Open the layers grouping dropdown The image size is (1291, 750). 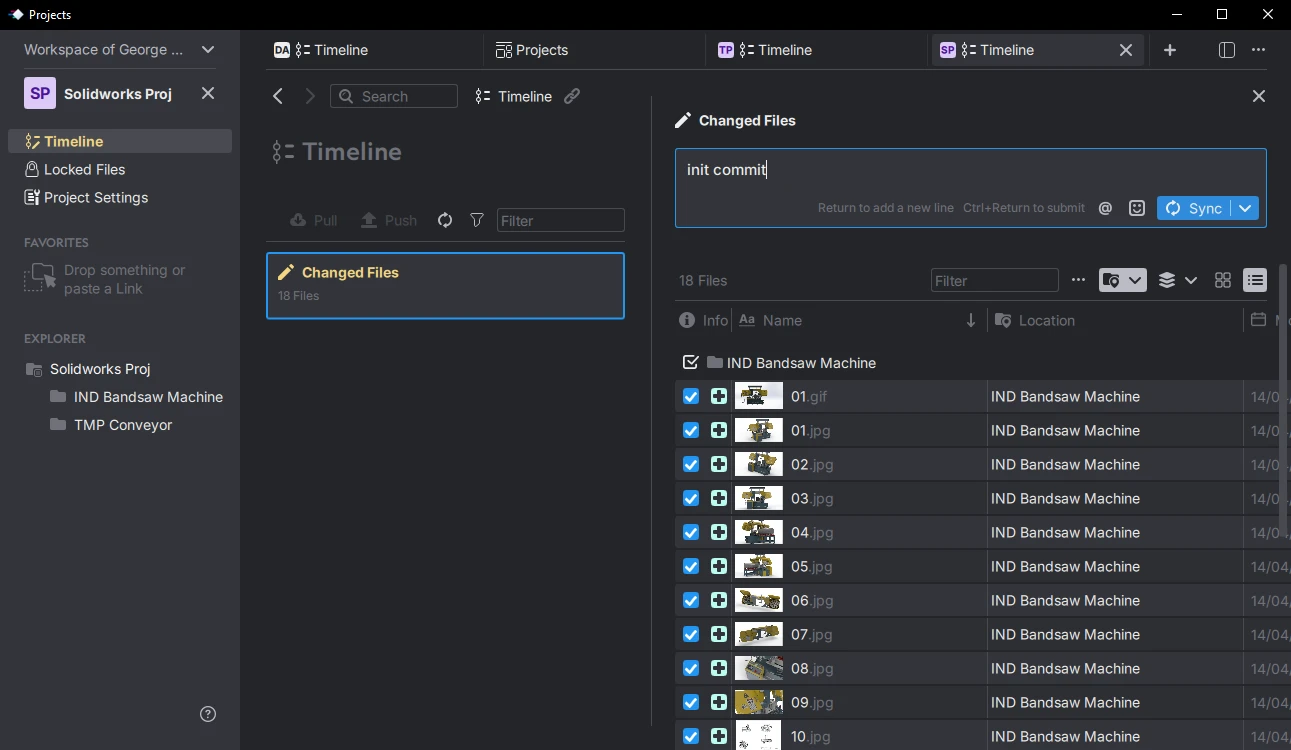coord(1178,280)
